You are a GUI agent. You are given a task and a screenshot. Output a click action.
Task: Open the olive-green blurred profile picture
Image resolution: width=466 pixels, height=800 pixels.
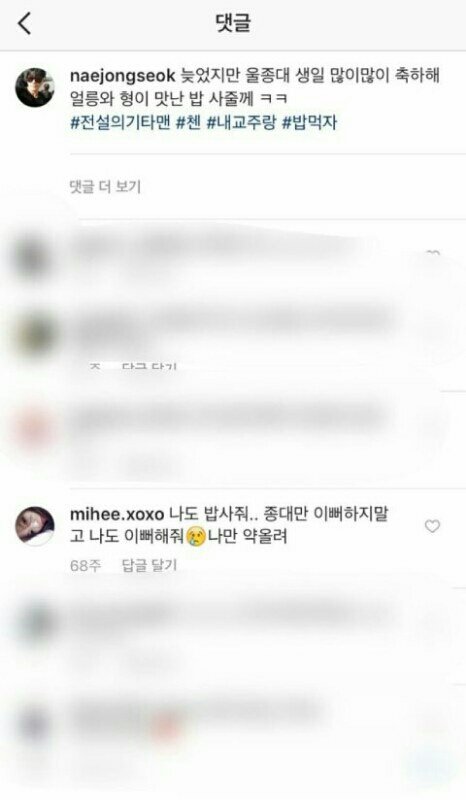pyautogui.click(x=35, y=334)
